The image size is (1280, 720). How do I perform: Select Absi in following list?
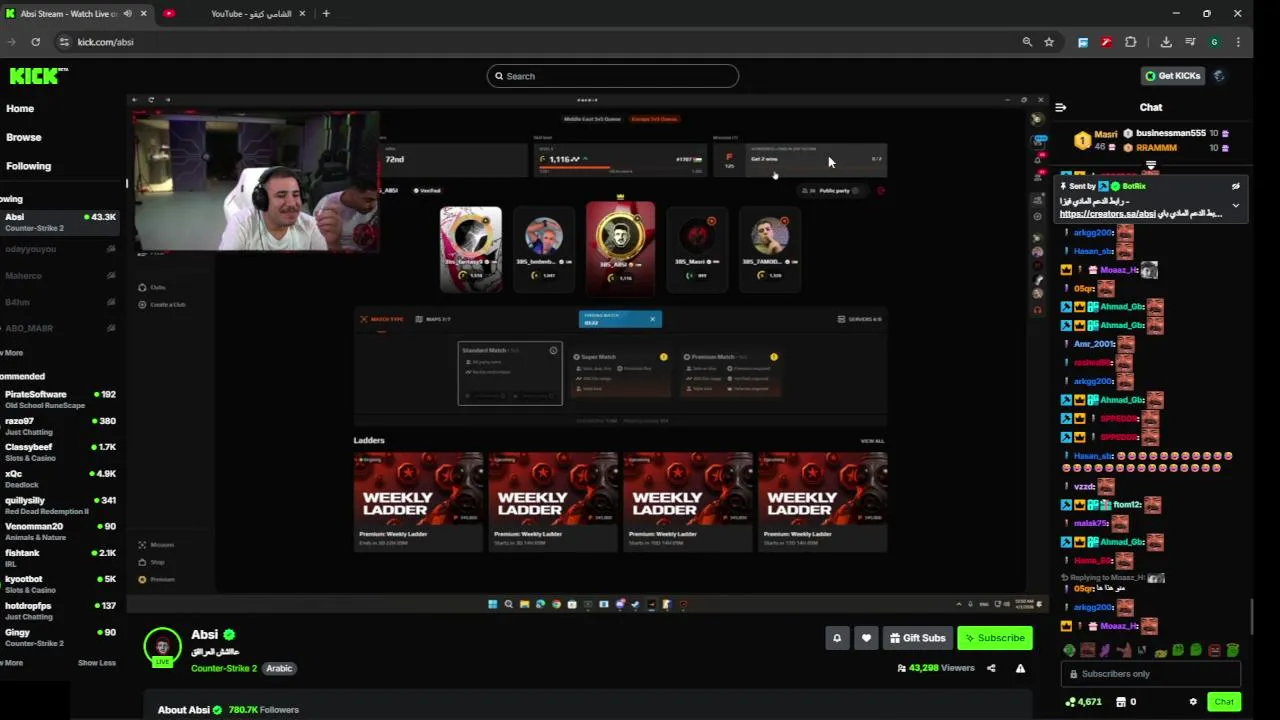pos(60,222)
